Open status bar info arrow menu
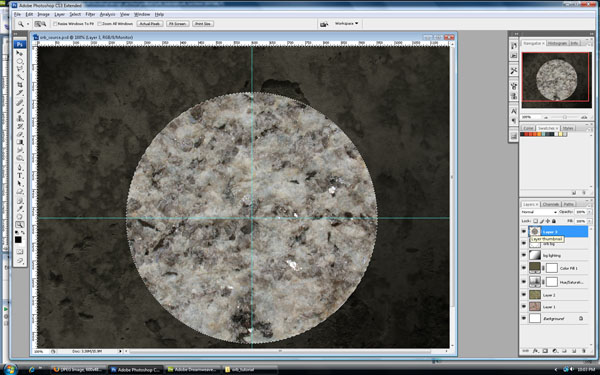Screen dimensions: 600x375 [x=120, y=351]
